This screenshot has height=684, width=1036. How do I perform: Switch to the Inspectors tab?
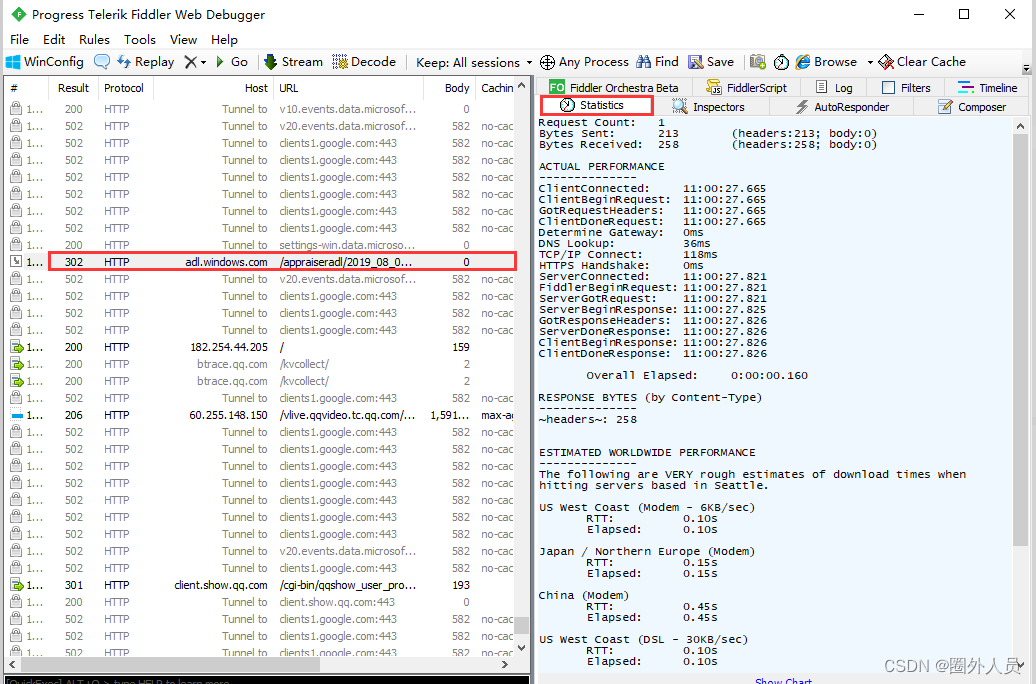pos(709,106)
